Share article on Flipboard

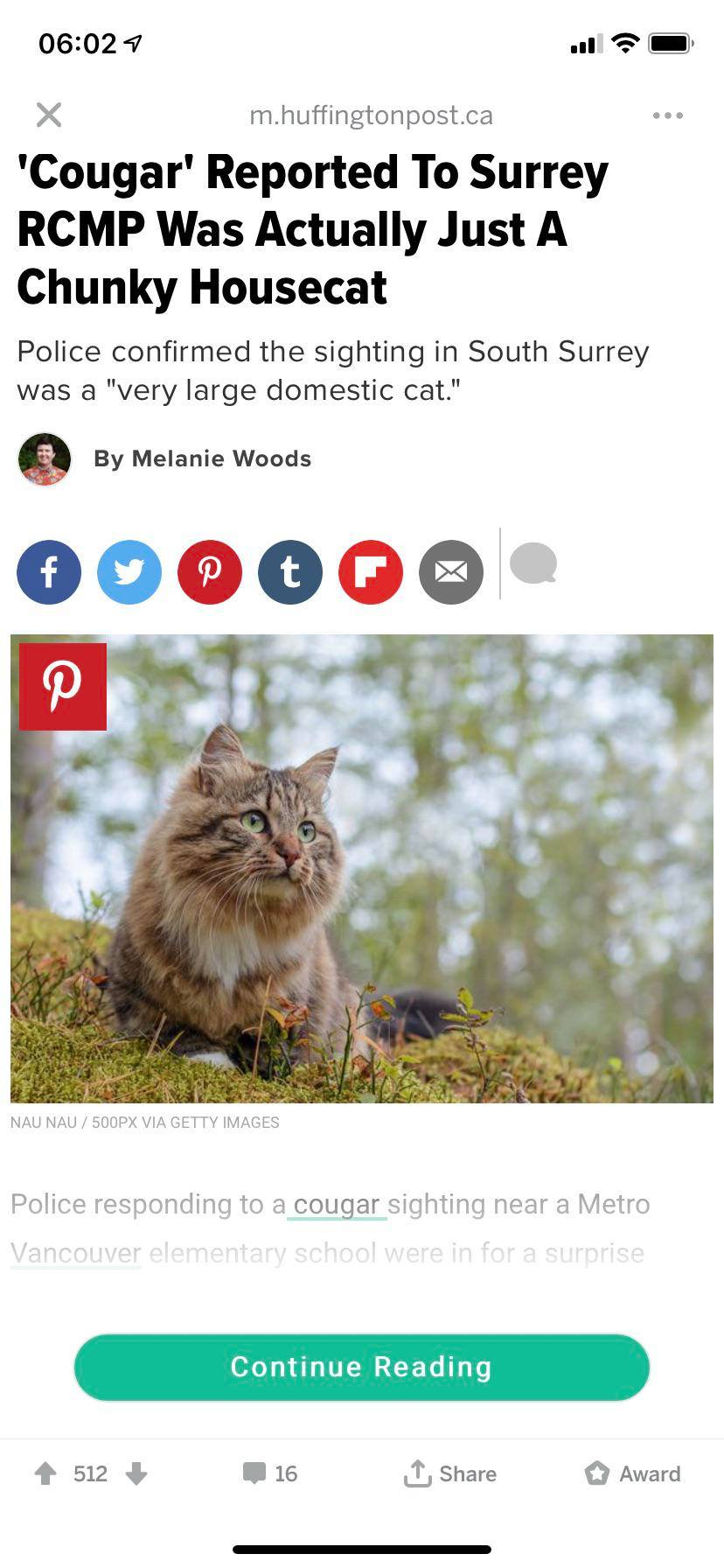(371, 572)
